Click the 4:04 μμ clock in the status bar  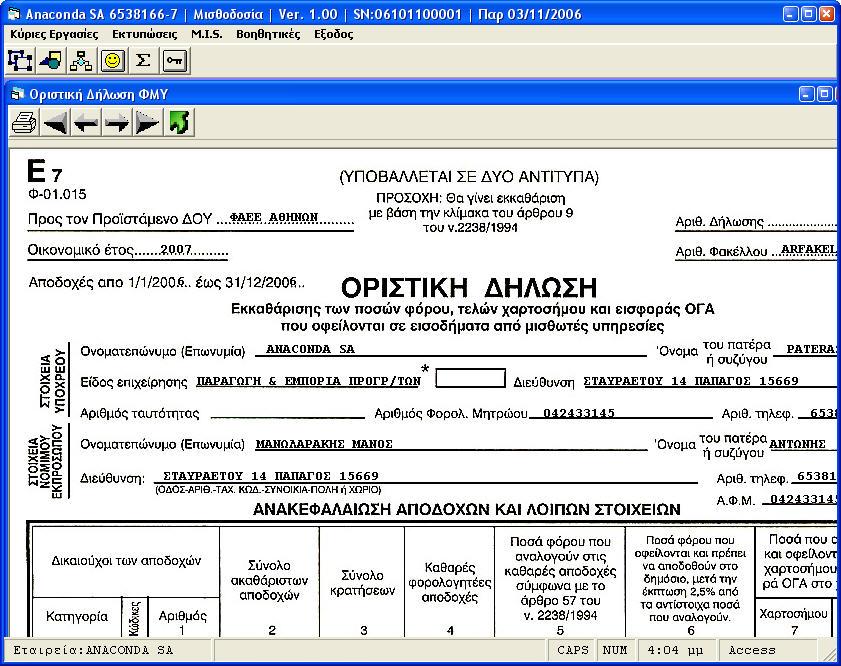pos(675,650)
